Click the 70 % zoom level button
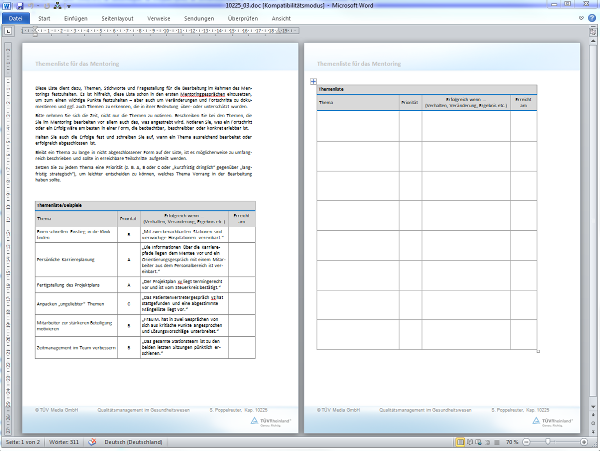The image size is (600, 451). (x=510, y=442)
